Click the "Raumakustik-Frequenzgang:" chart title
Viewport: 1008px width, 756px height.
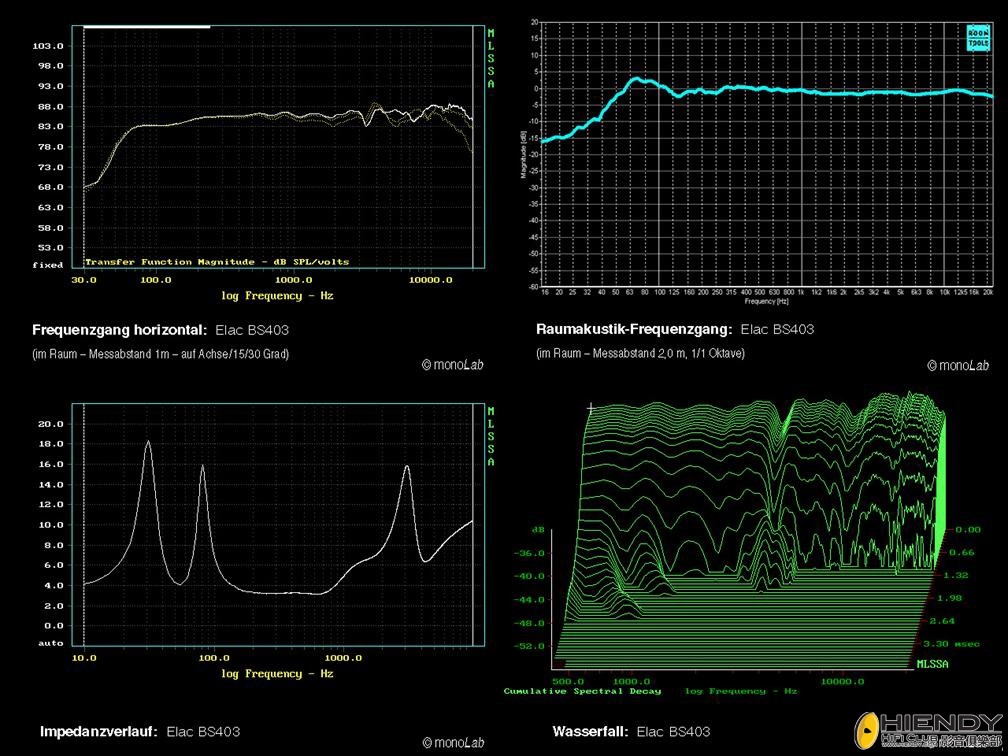click(634, 329)
